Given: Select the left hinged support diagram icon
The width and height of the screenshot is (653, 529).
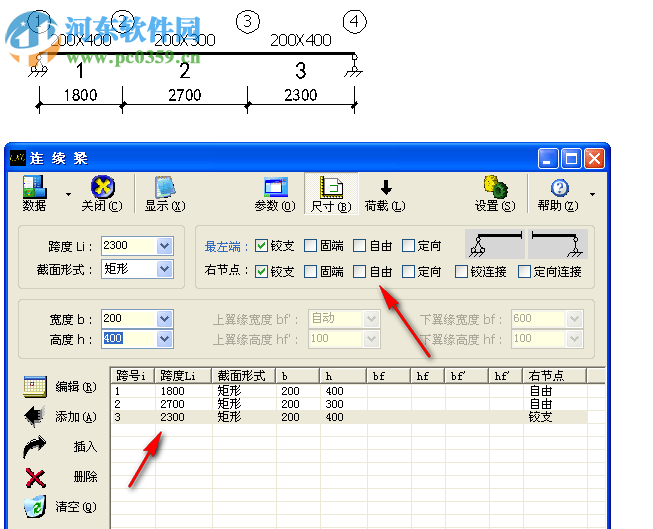Looking at the screenshot, I should pos(495,244).
